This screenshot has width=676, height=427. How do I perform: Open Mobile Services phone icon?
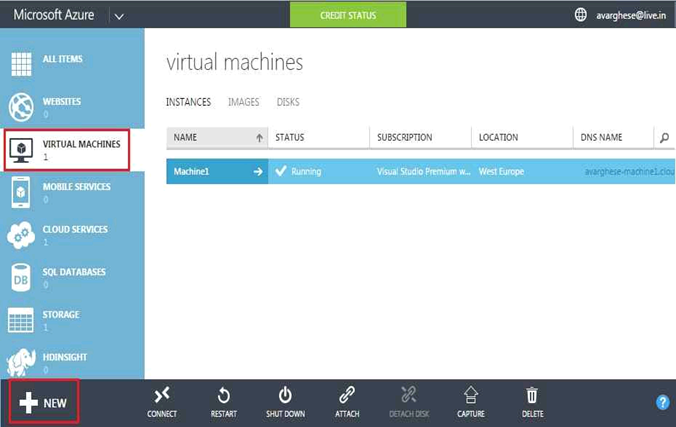click(x=21, y=192)
